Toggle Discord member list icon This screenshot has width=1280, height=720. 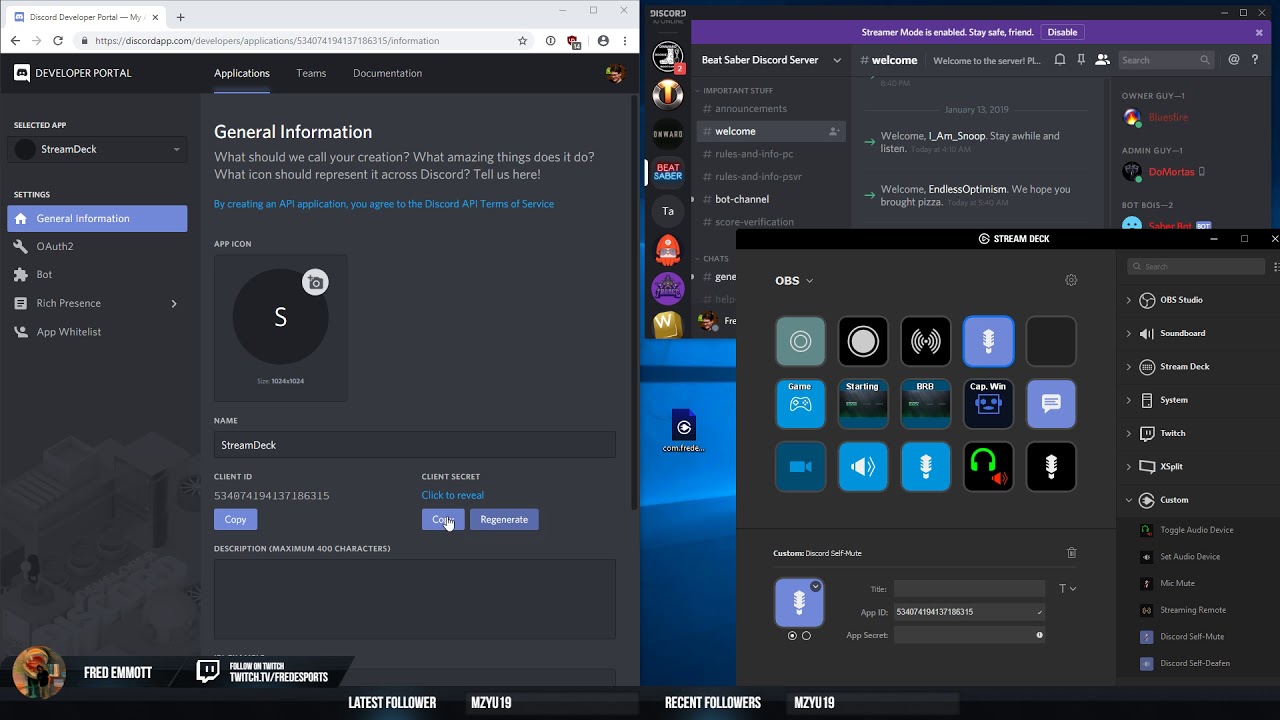pos(1102,60)
